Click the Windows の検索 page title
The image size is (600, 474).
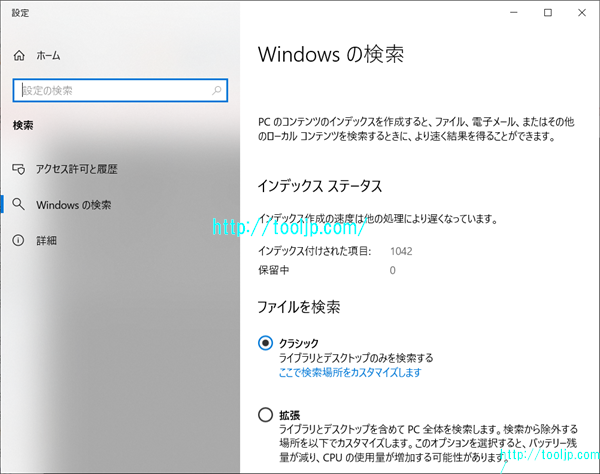(331, 54)
